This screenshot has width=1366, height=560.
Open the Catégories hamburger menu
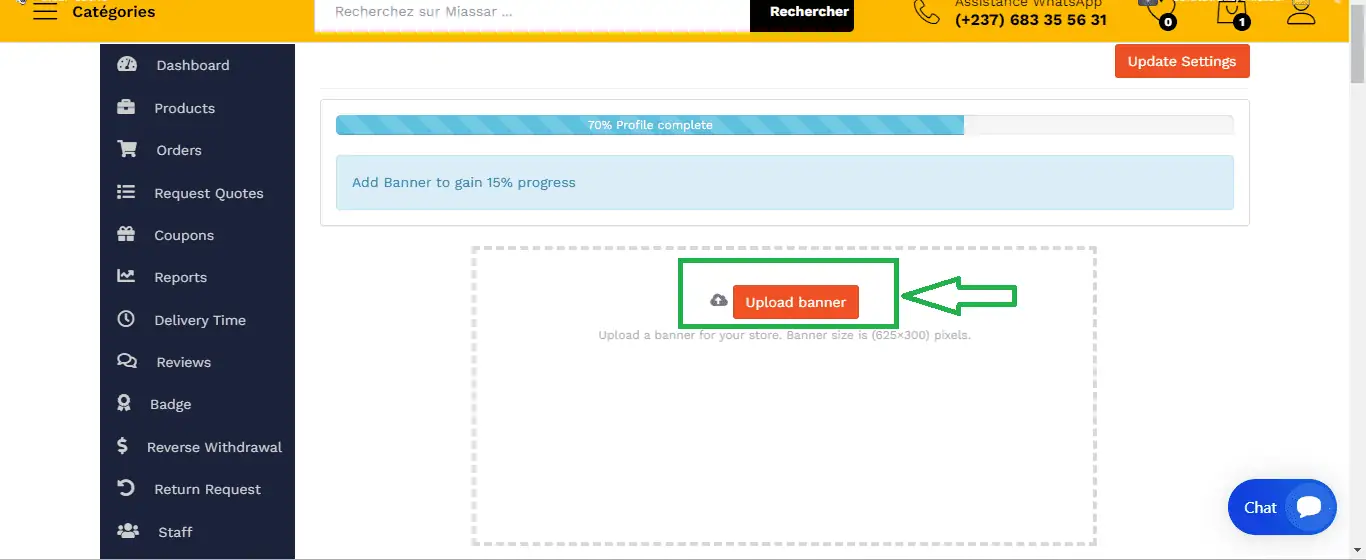45,12
